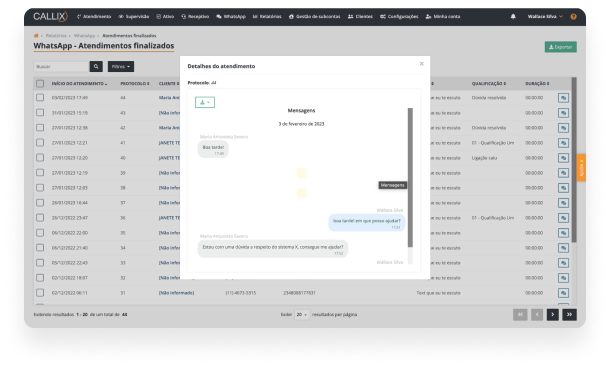Open the chat details icon for protocol 42
The height and width of the screenshot is (368, 610).
click(x=563, y=128)
